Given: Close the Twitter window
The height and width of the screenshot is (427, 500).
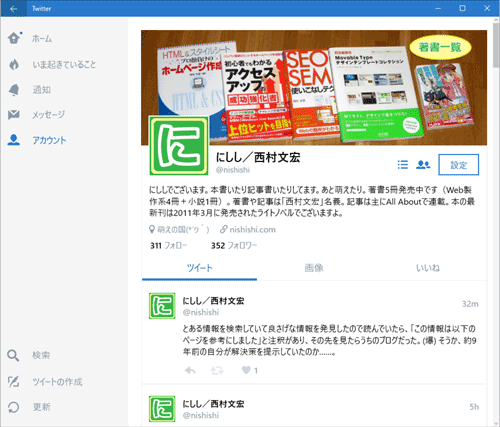Looking at the screenshot, I should (x=487, y=9).
